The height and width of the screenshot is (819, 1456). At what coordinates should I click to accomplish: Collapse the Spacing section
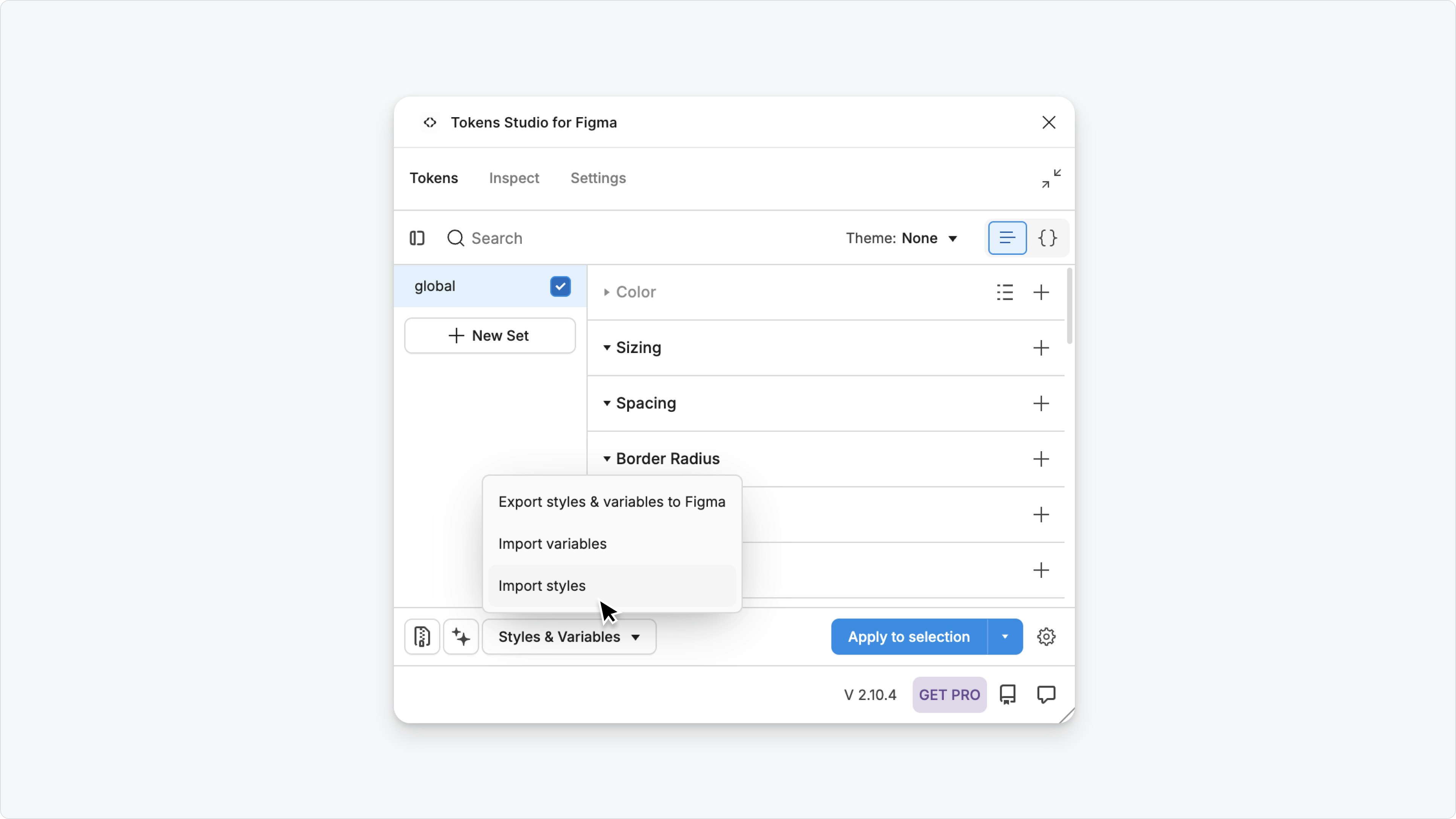[x=607, y=403]
